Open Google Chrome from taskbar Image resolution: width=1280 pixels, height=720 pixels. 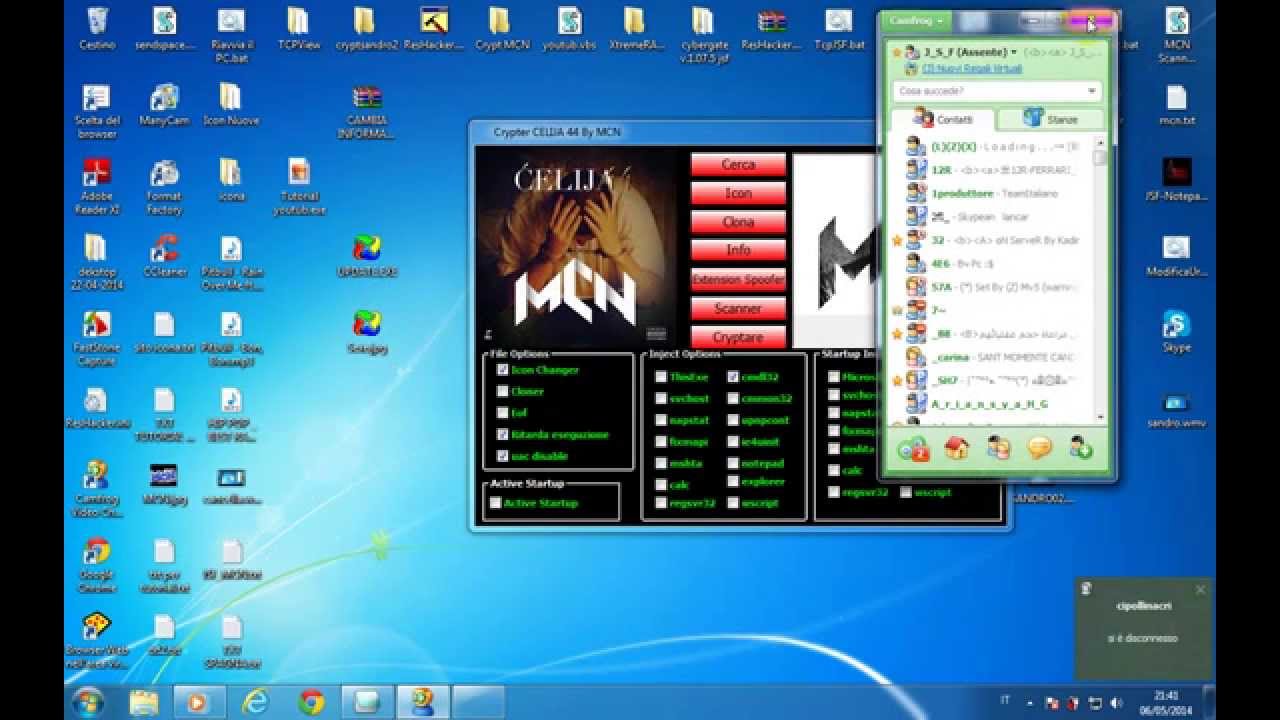coord(311,702)
